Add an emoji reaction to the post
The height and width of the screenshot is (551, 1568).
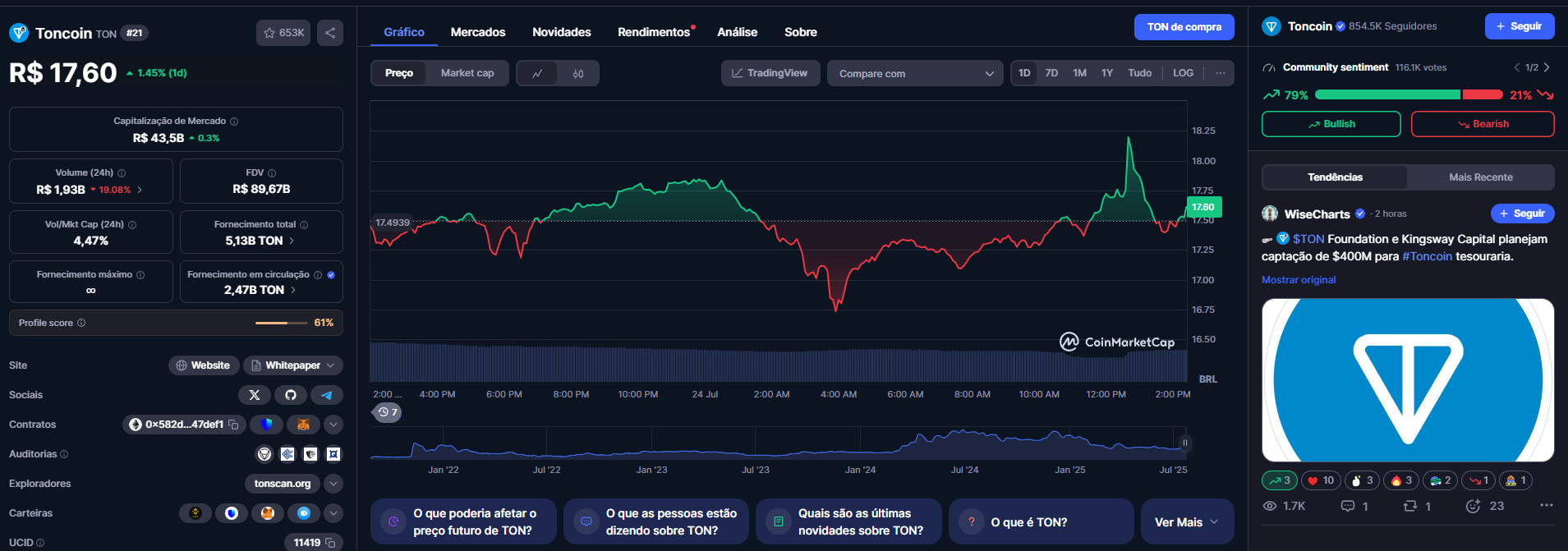pyautogui.click(x=1473, y=506)
